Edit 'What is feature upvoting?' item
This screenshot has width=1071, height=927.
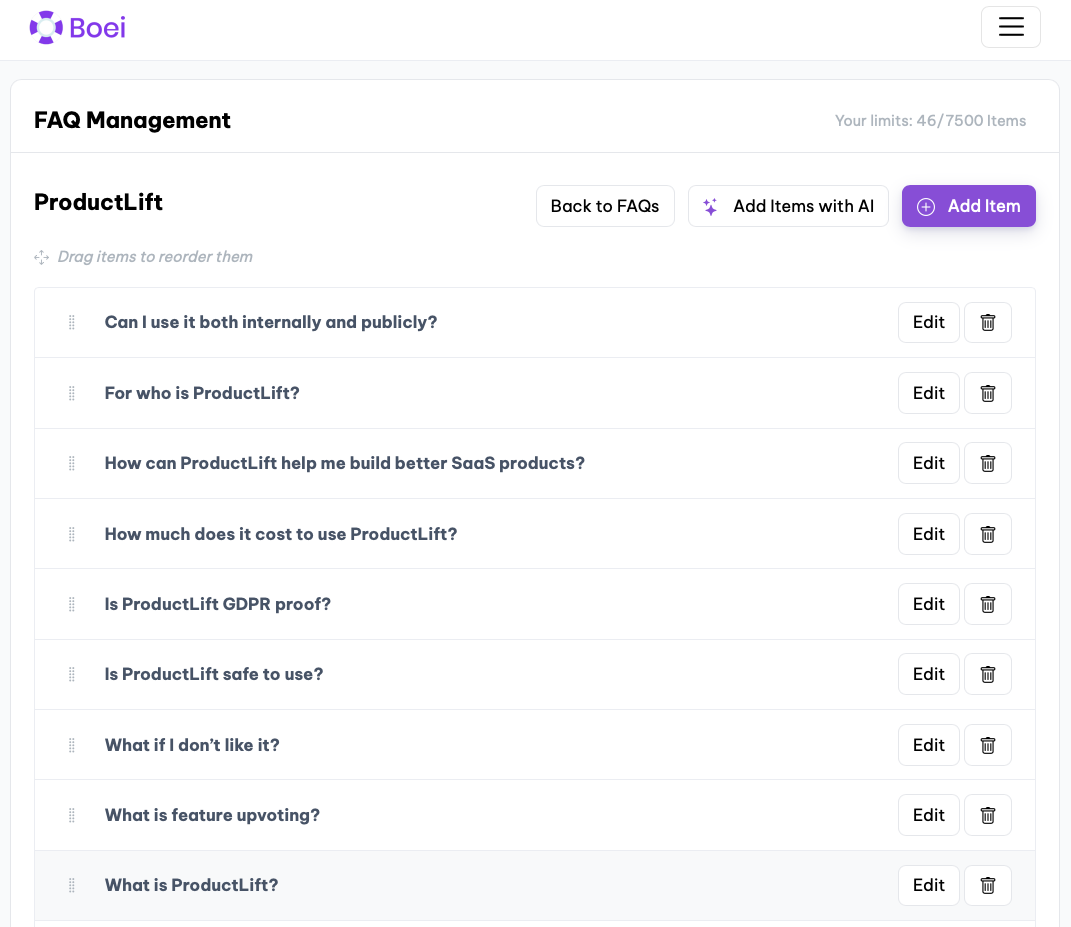pyautogui.click(x=928, y=815)
